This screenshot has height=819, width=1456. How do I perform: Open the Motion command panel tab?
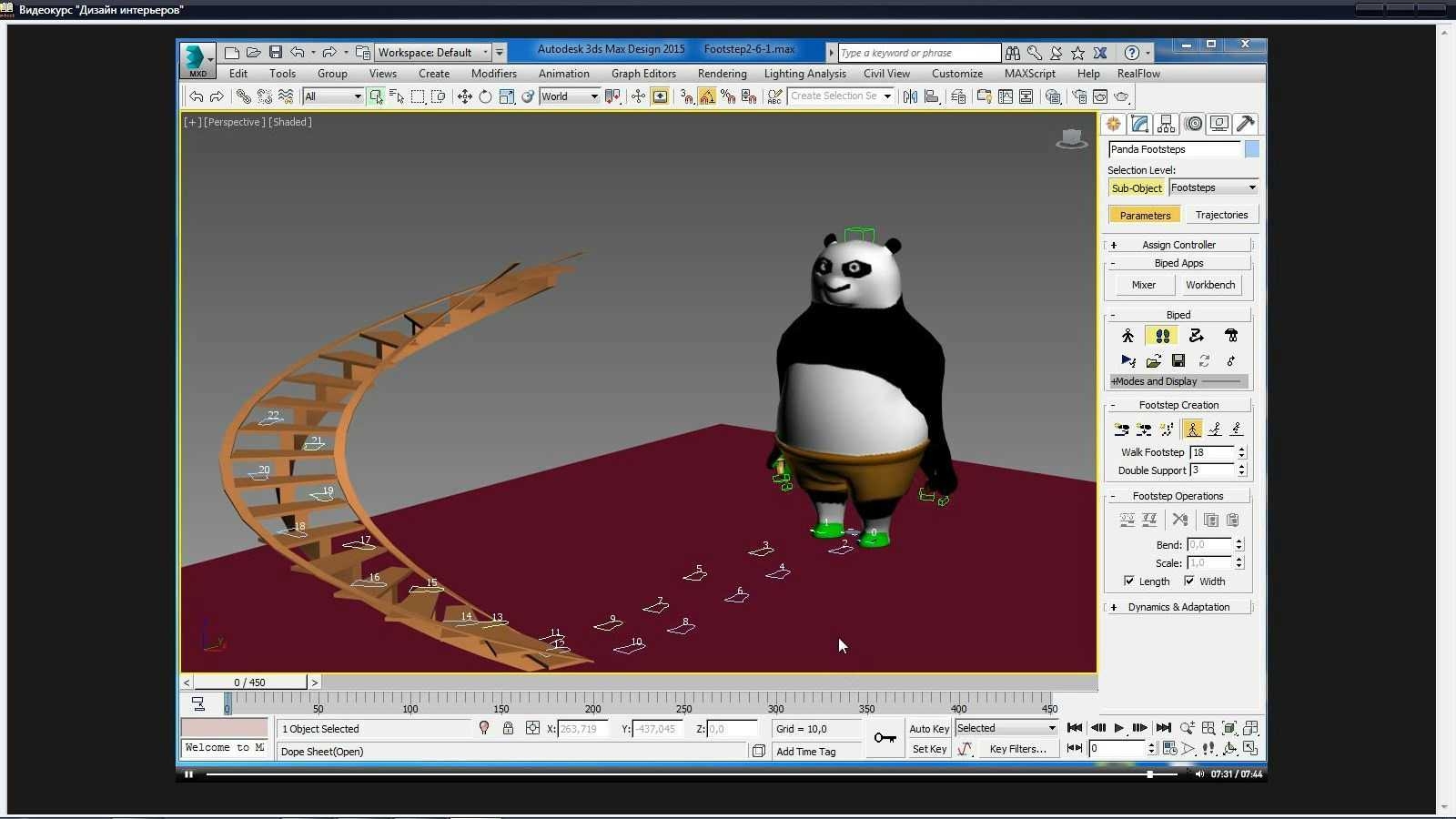tap(1193, 124)
